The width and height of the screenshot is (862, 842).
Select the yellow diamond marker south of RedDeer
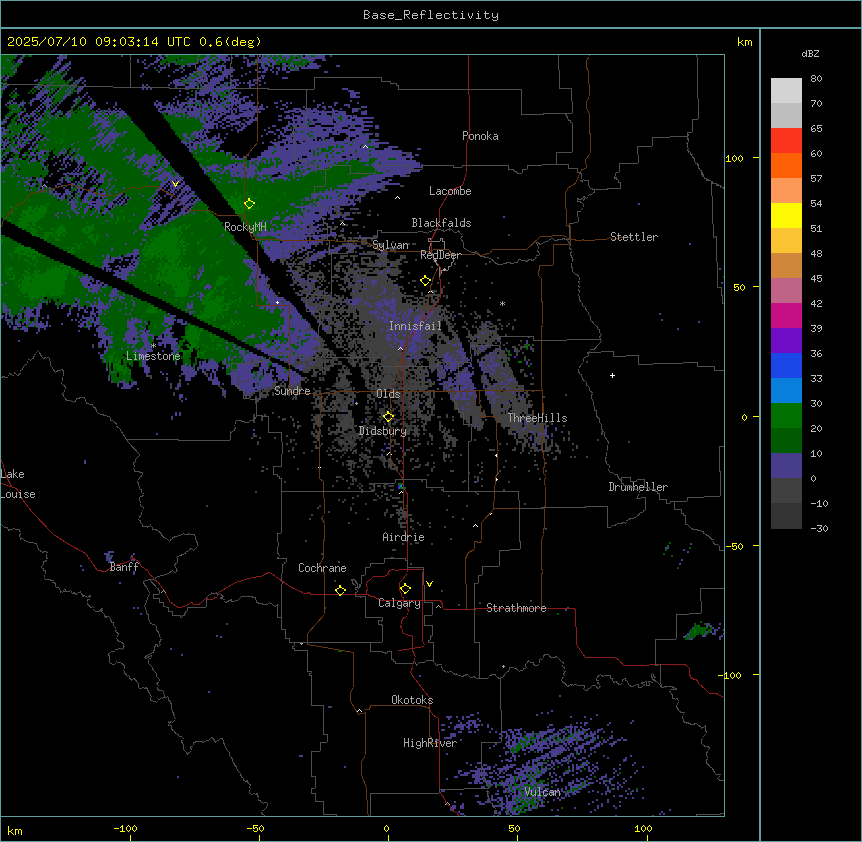click(x=426, y=281)
